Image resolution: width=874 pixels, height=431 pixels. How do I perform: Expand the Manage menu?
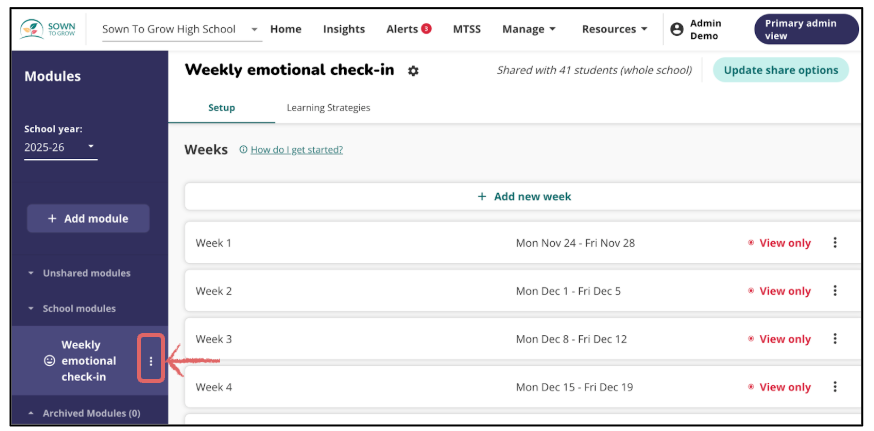[x=529, y=29]
